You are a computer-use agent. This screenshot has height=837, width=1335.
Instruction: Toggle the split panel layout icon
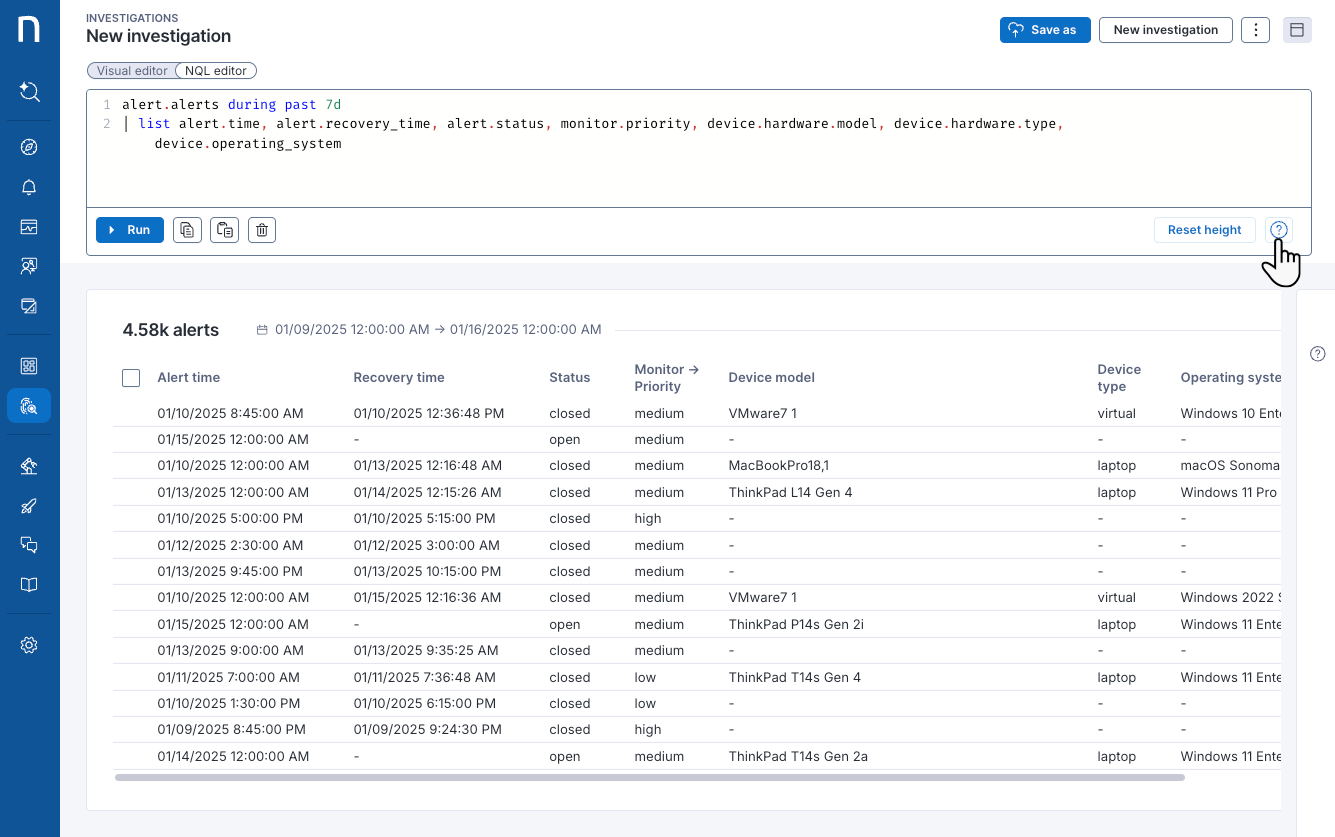(1297, 30)
